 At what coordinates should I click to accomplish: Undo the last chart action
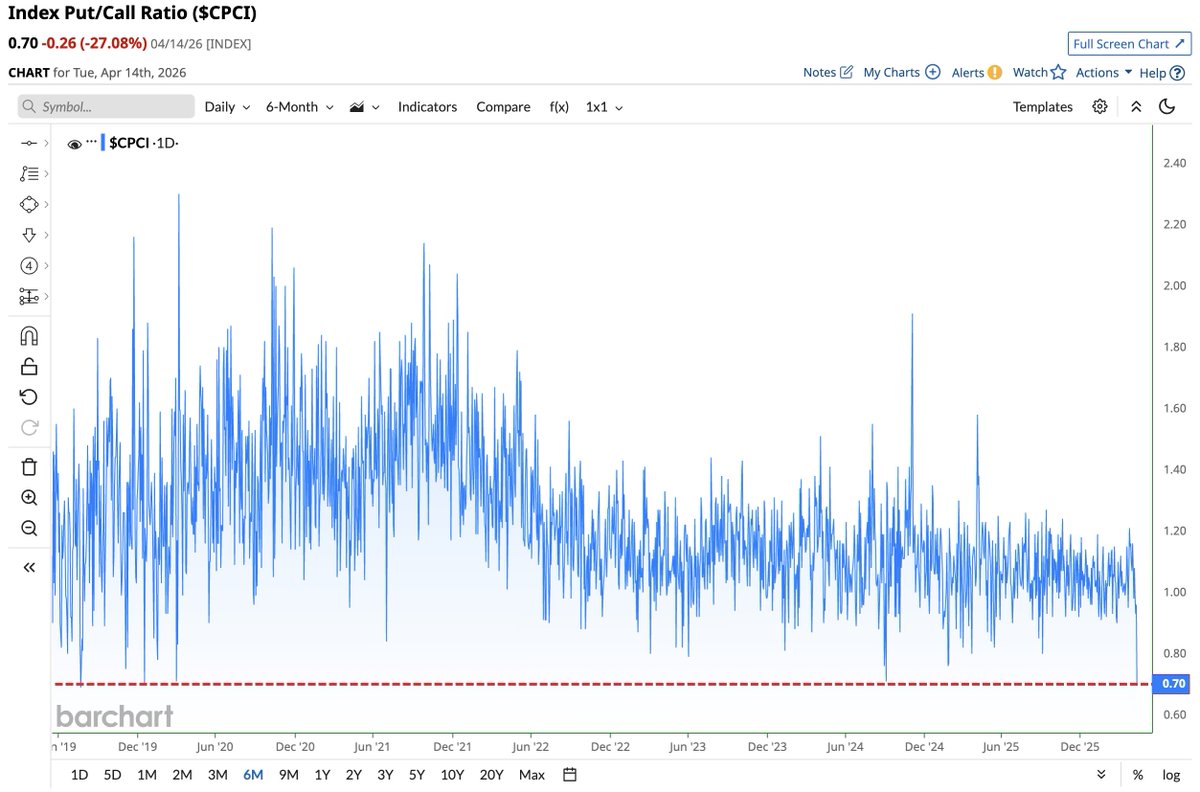click(30, 397)
